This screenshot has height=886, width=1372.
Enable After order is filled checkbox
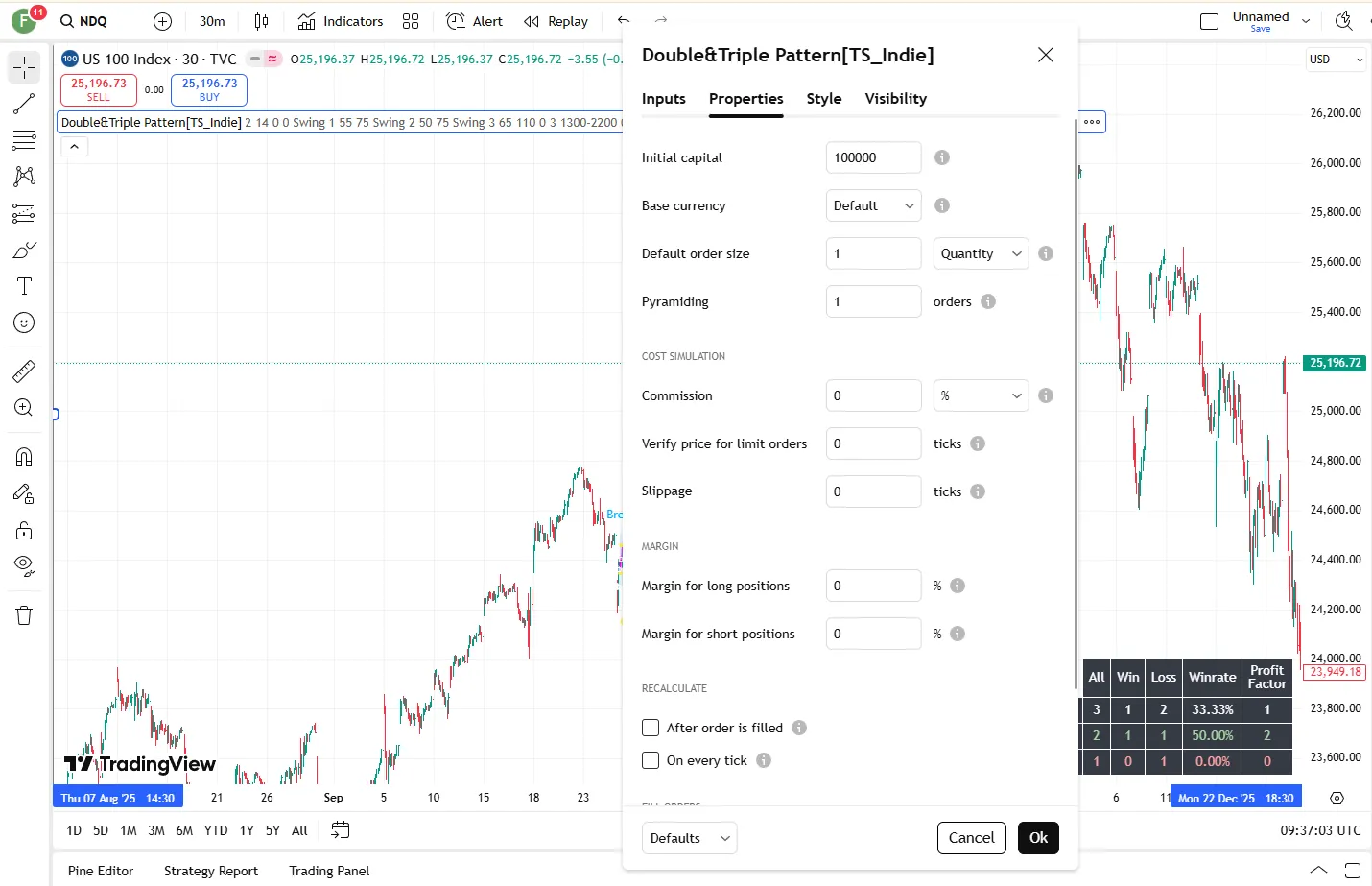click(651, 728)
